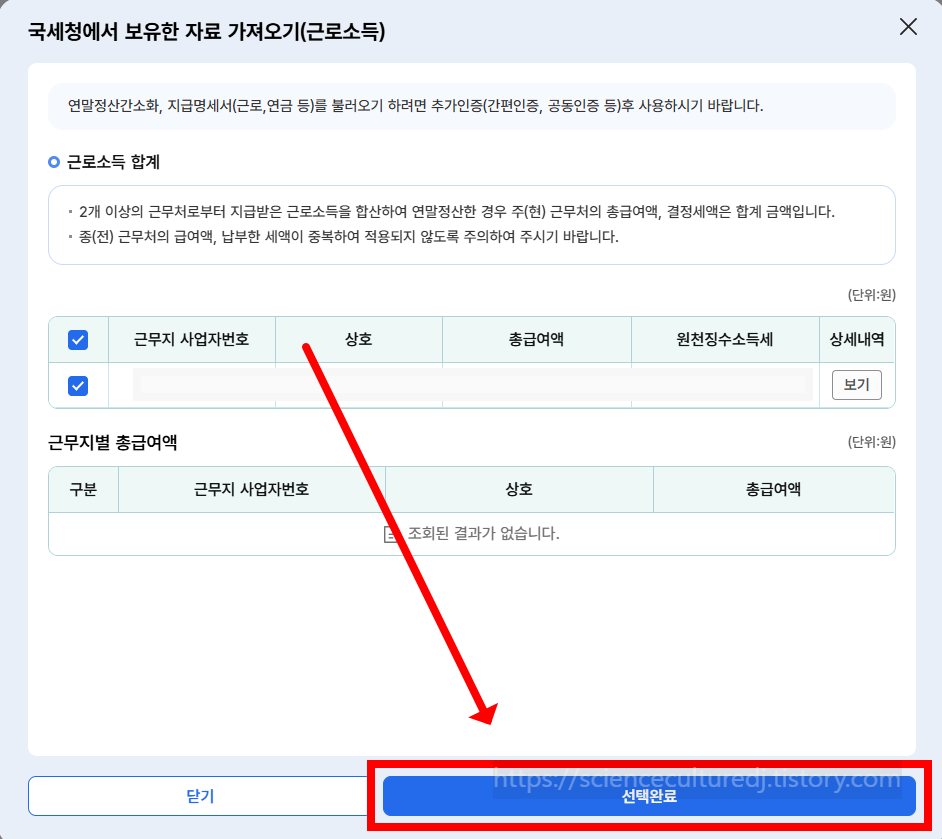Image resolution: width=942 pixels, height=839 pixels.
Task: Select 근무지 사업자번호 header in lower table
Action: coord(252,489)
